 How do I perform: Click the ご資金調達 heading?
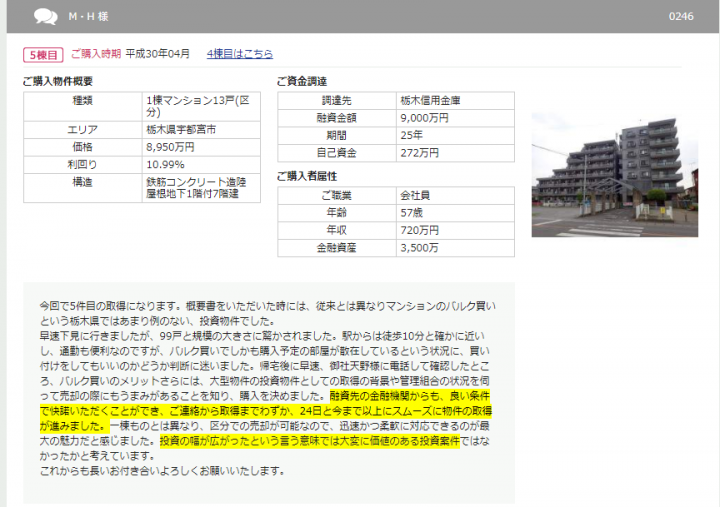(302, 81)
